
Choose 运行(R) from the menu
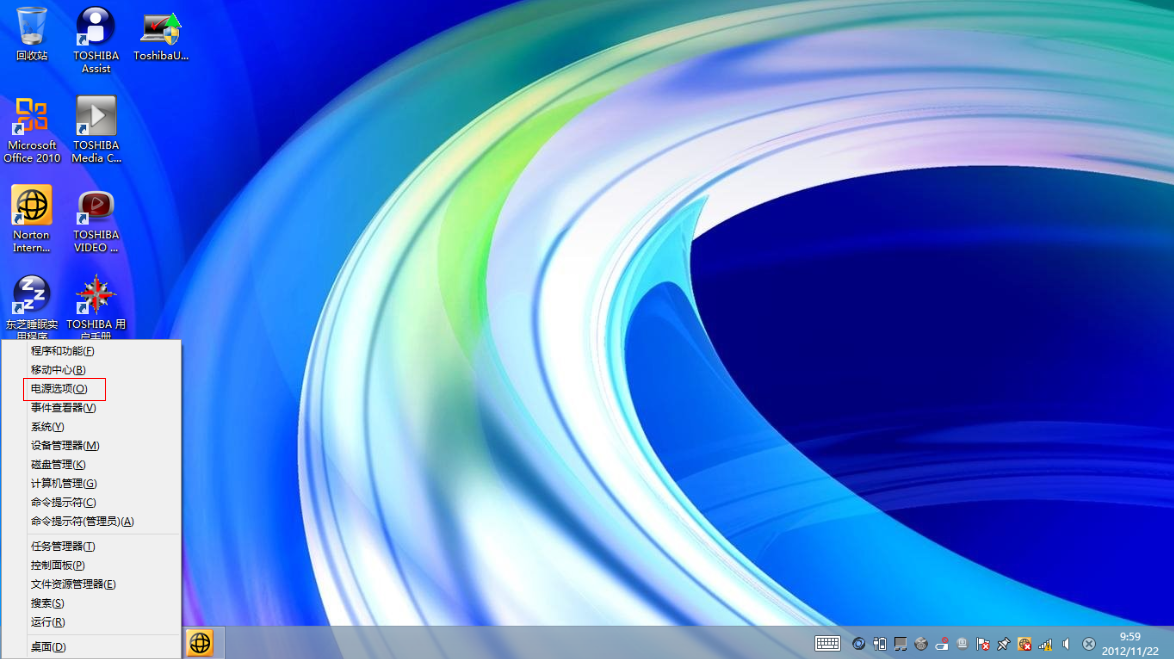point(91,622)
